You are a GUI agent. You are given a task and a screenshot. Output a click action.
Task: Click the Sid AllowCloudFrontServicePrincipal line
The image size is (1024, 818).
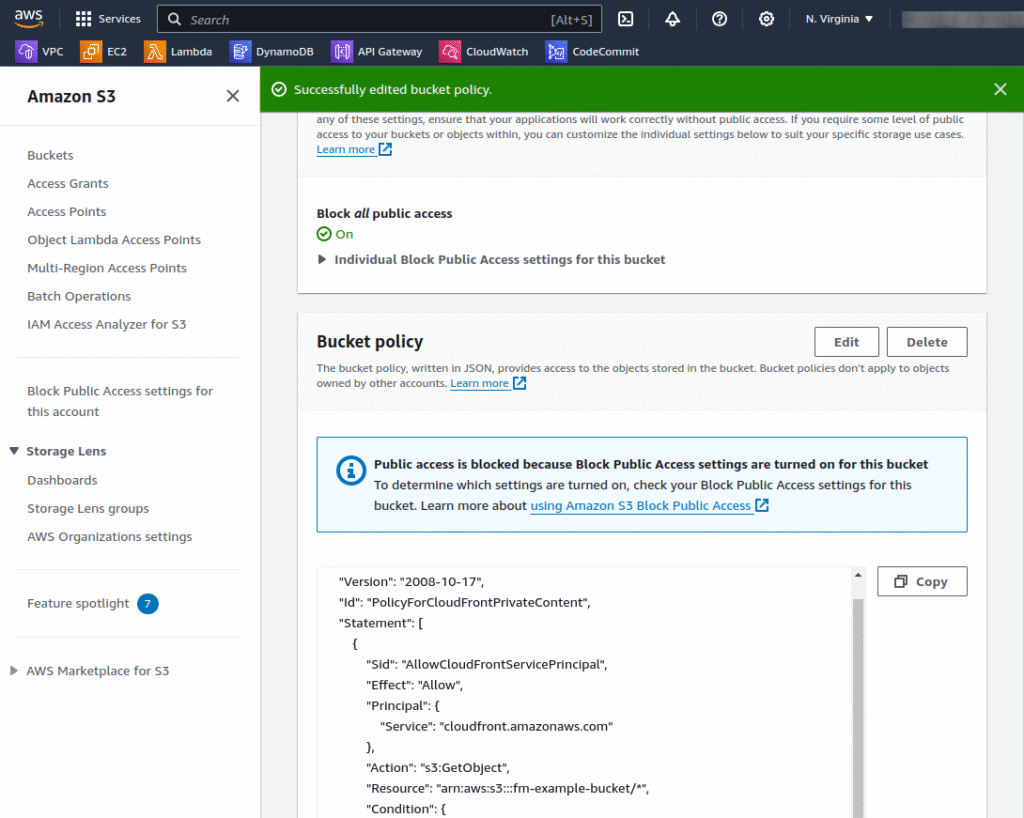[487, 664]
